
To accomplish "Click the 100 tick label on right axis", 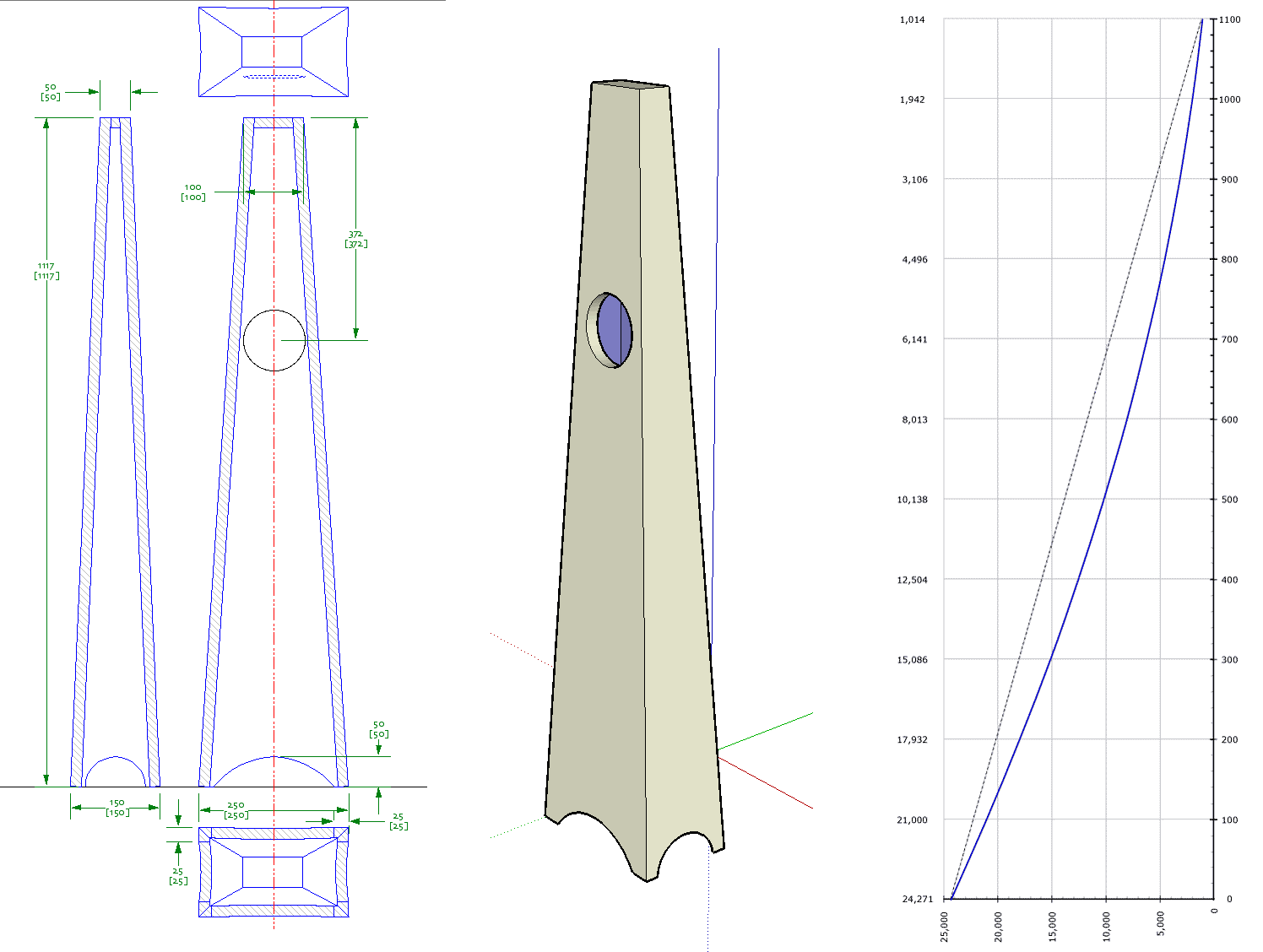I will [1229, 819].
